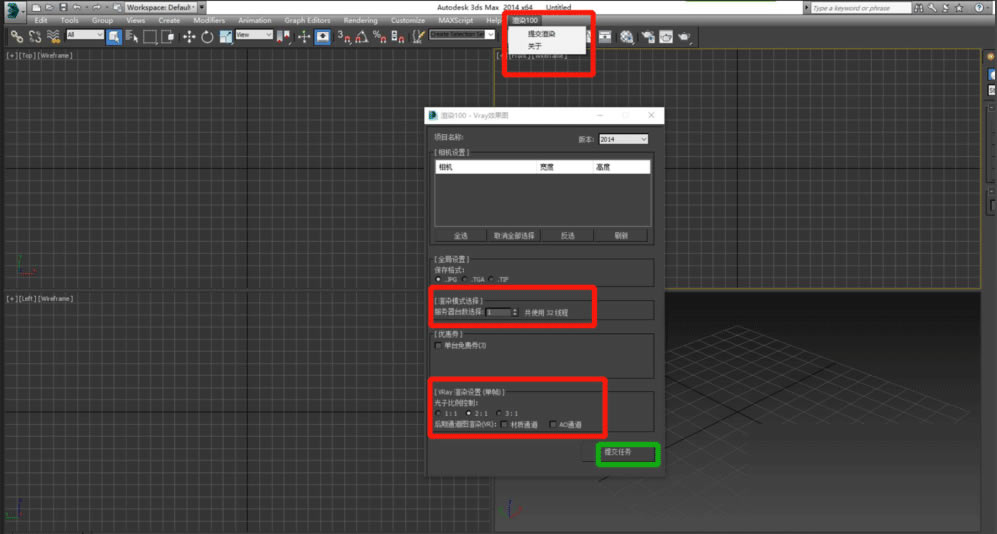Tick the 材质通道 checkbox
The height and width of the screenshot is (534, 997).
(x=503, y=424)
